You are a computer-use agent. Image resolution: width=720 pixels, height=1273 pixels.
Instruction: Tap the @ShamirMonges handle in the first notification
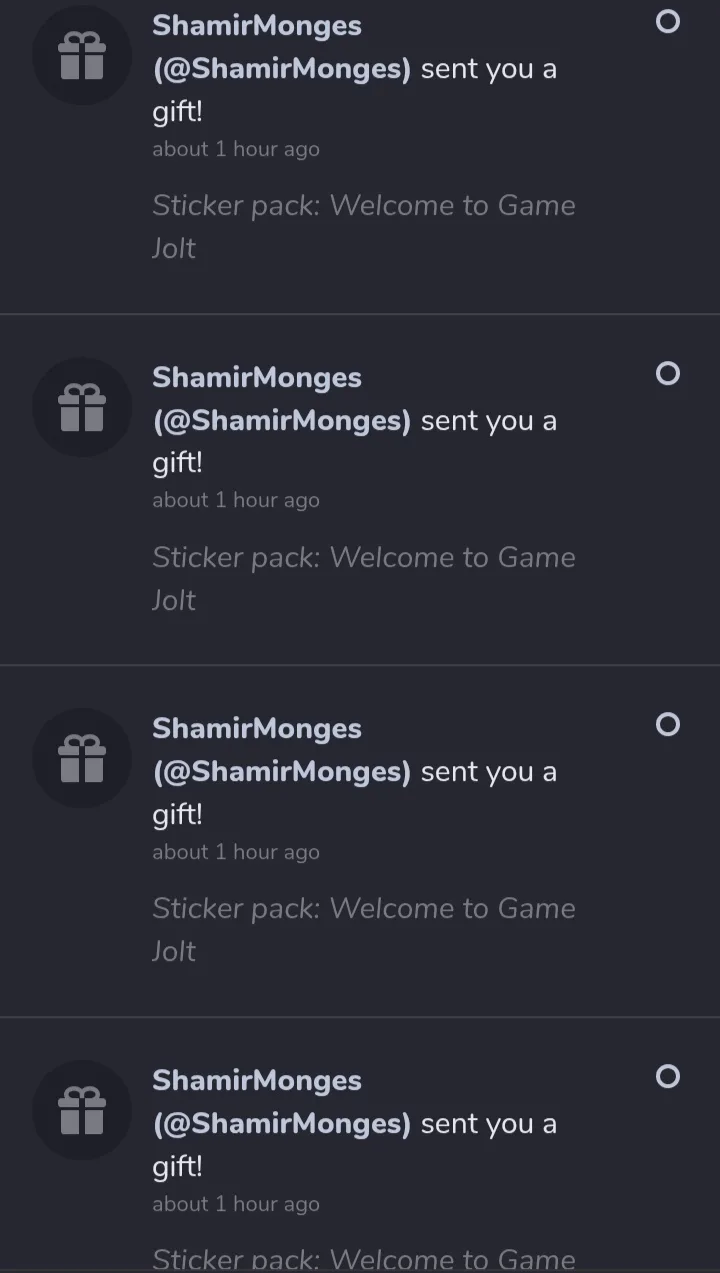click(281, 69)
